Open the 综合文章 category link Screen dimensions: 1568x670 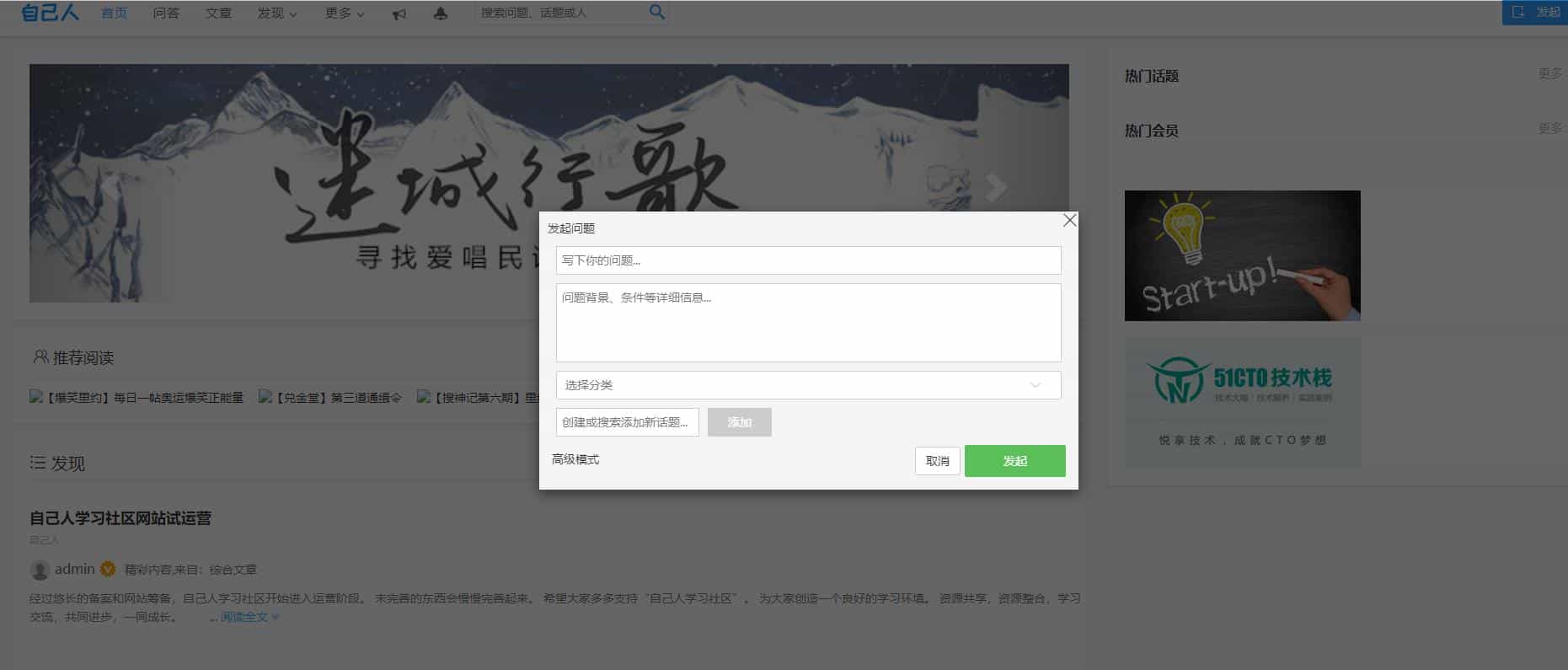pyautogui.click(x=233, y=570)
